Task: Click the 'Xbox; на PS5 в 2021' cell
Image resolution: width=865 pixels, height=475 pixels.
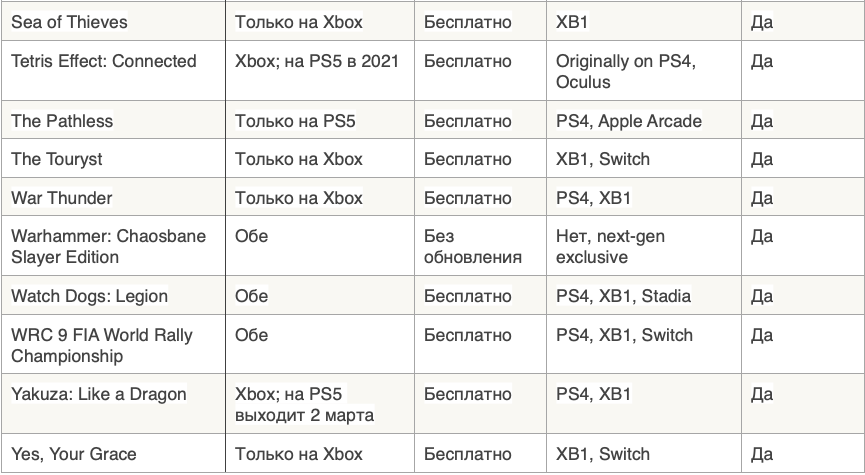Action: (x=317, y=61)
